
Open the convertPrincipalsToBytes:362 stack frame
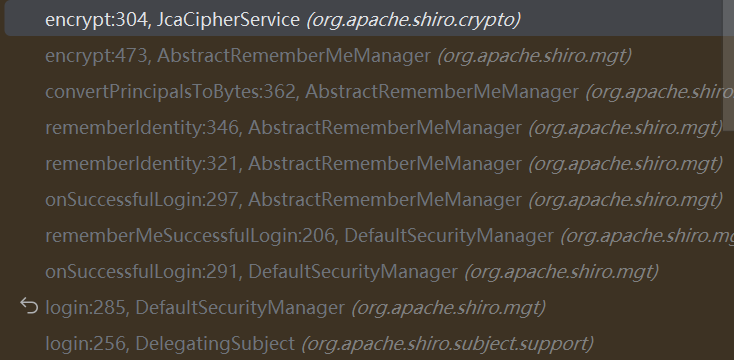coord(364,92)
